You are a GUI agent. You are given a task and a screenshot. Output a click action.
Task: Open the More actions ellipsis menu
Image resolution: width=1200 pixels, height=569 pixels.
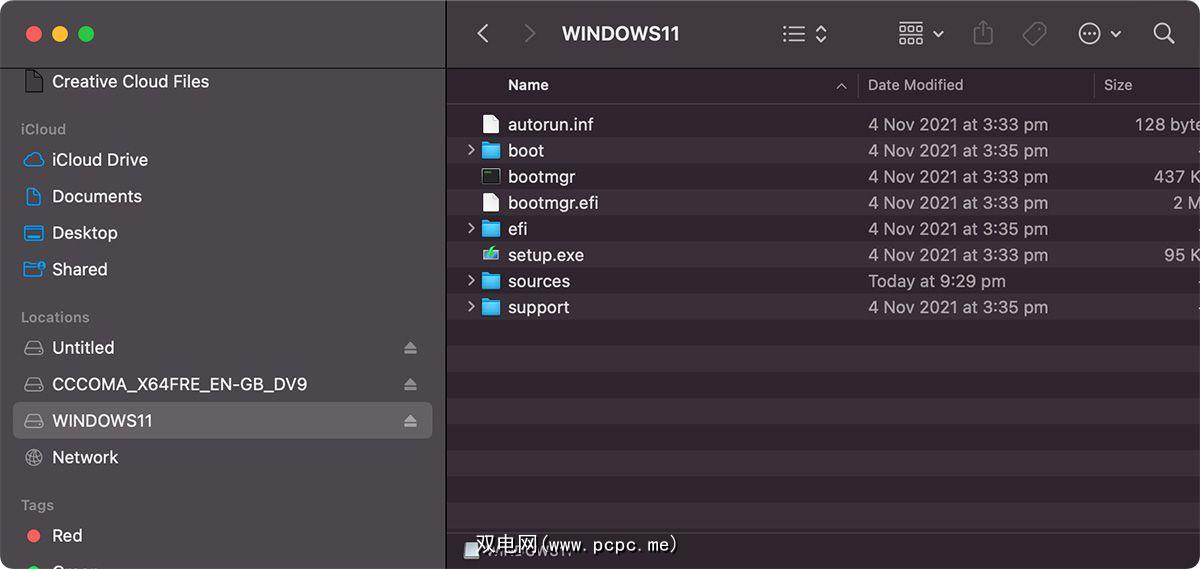click(1099, 34)
